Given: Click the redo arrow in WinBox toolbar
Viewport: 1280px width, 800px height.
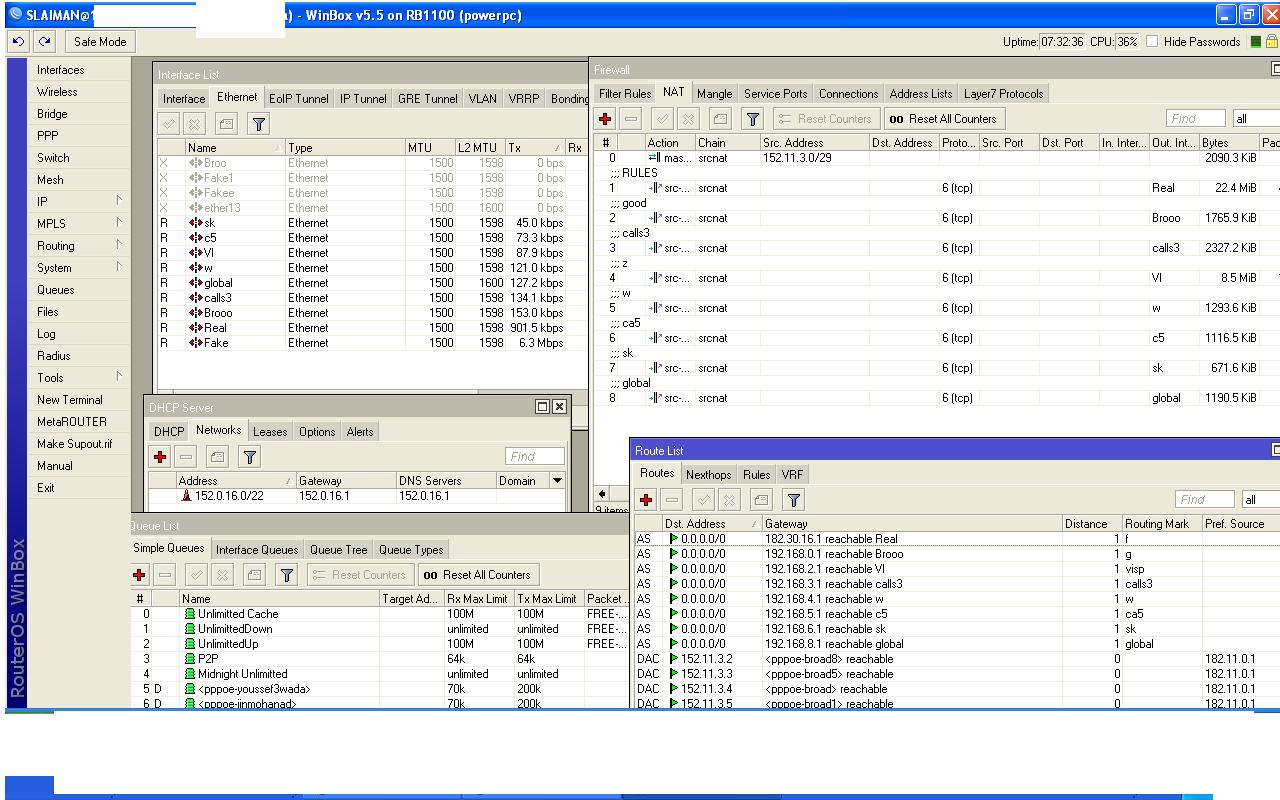Looking at the screenshot, I should [x=44, y=42].
